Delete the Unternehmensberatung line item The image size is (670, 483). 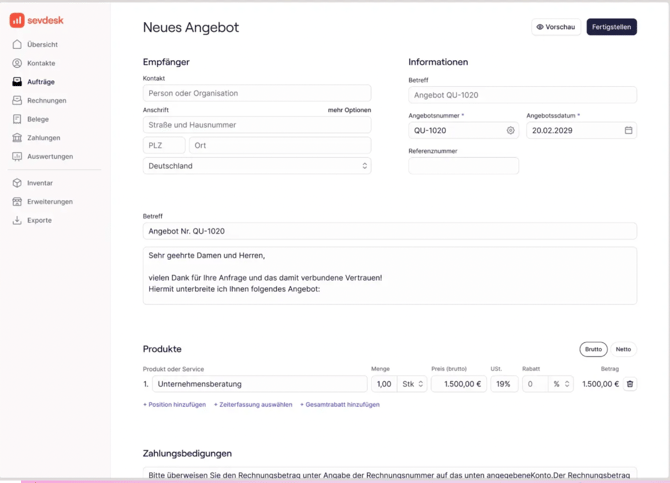point(630,384)
